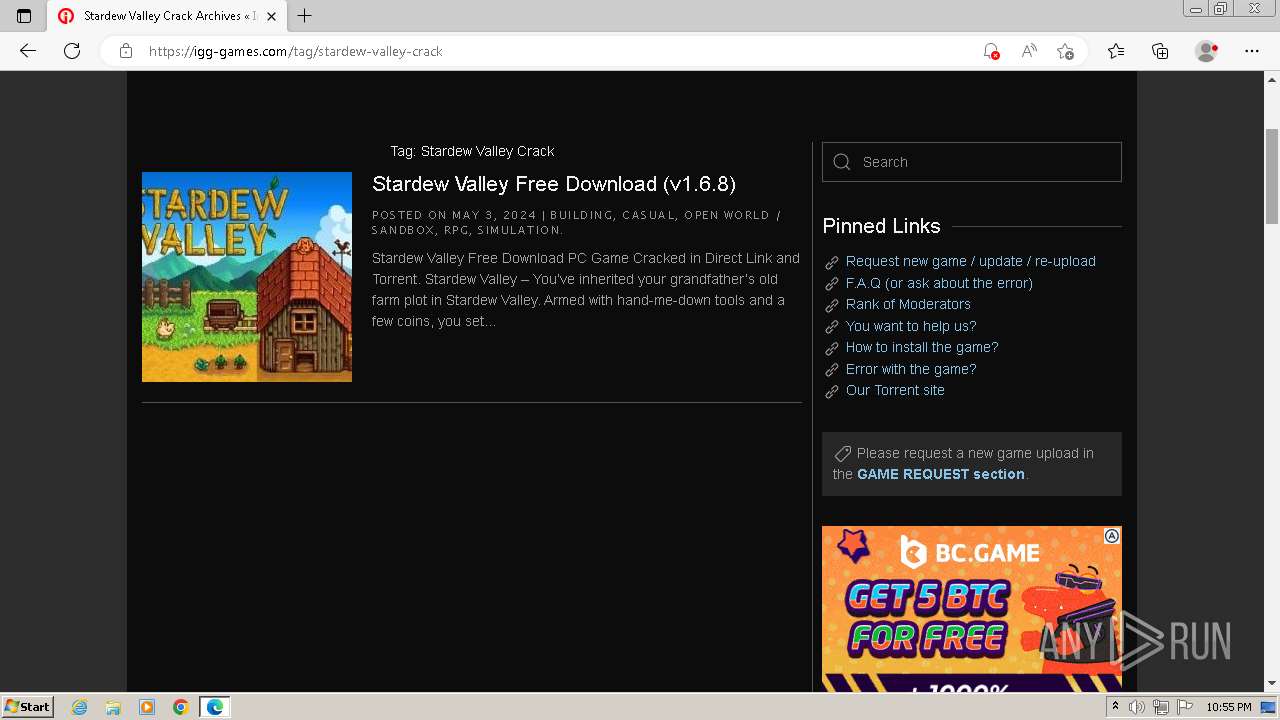Screen dimensions: 1280x720
Task: Open Collections icon in toolbar
Action: (1160, 51)
